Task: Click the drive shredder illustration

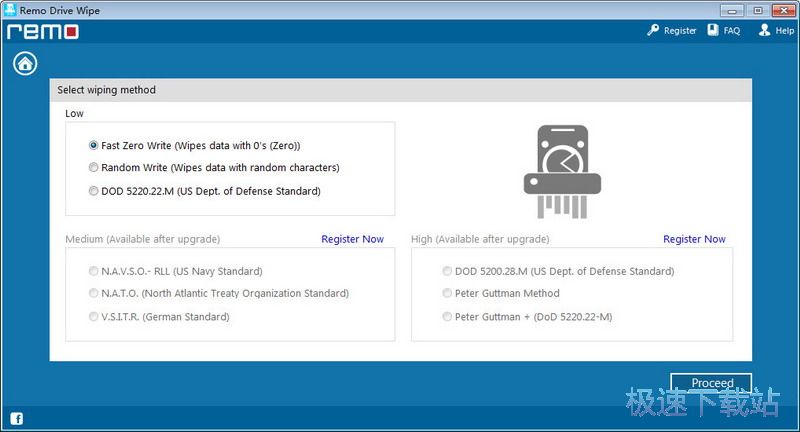Action: coord(562,172)
